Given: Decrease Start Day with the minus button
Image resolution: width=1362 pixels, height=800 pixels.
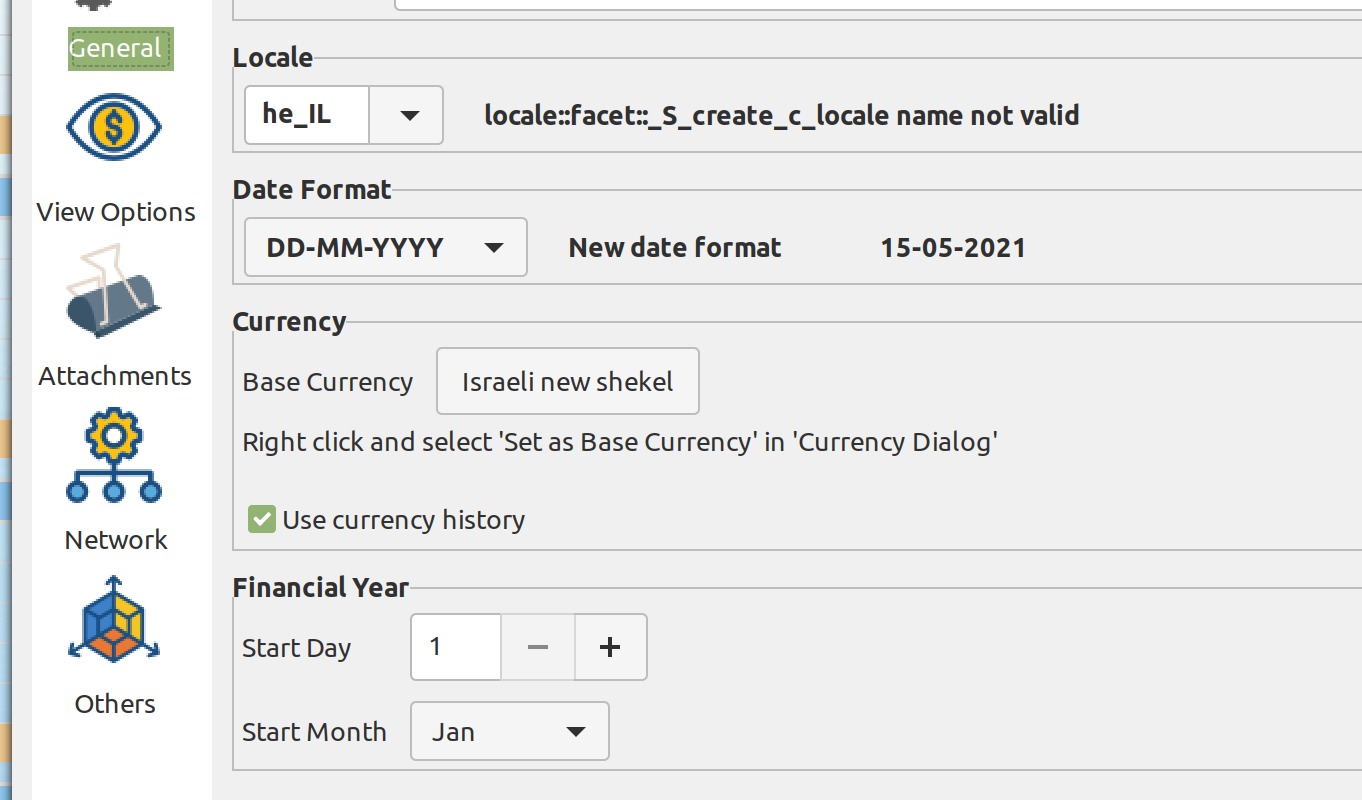Looking at the screenshot, I should point(537,647).
